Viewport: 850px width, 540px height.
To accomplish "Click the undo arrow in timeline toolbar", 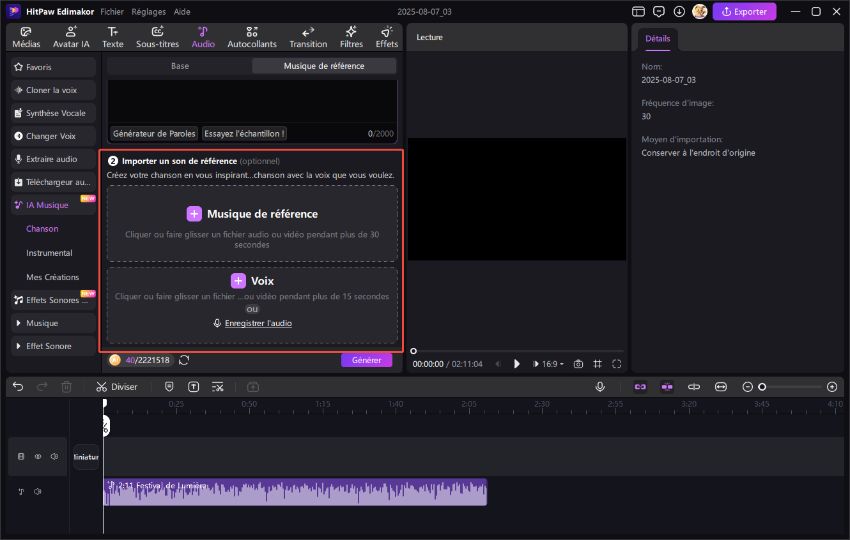I will click(x=18, y=387).
